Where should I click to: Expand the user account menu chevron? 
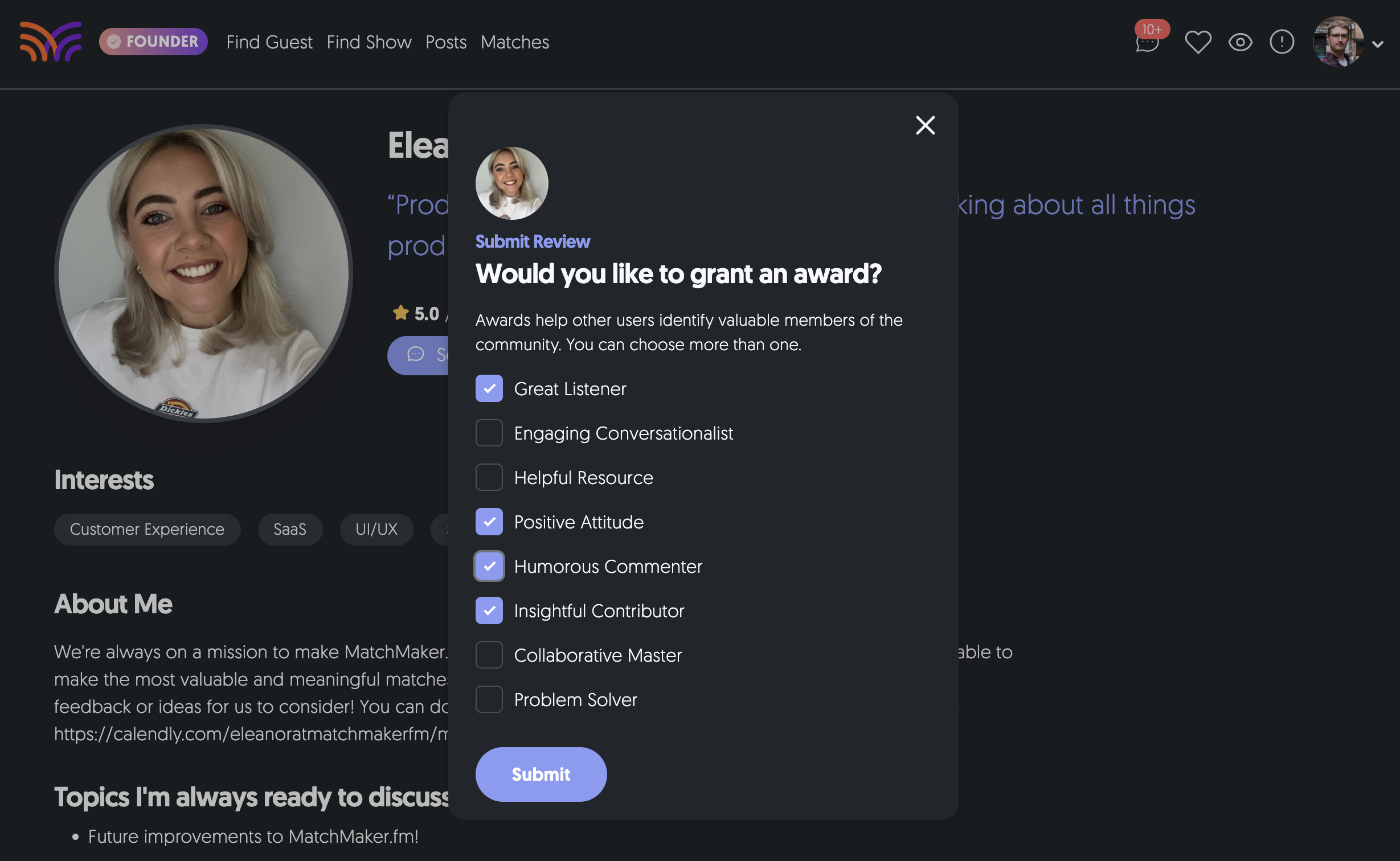[1378, 44]
